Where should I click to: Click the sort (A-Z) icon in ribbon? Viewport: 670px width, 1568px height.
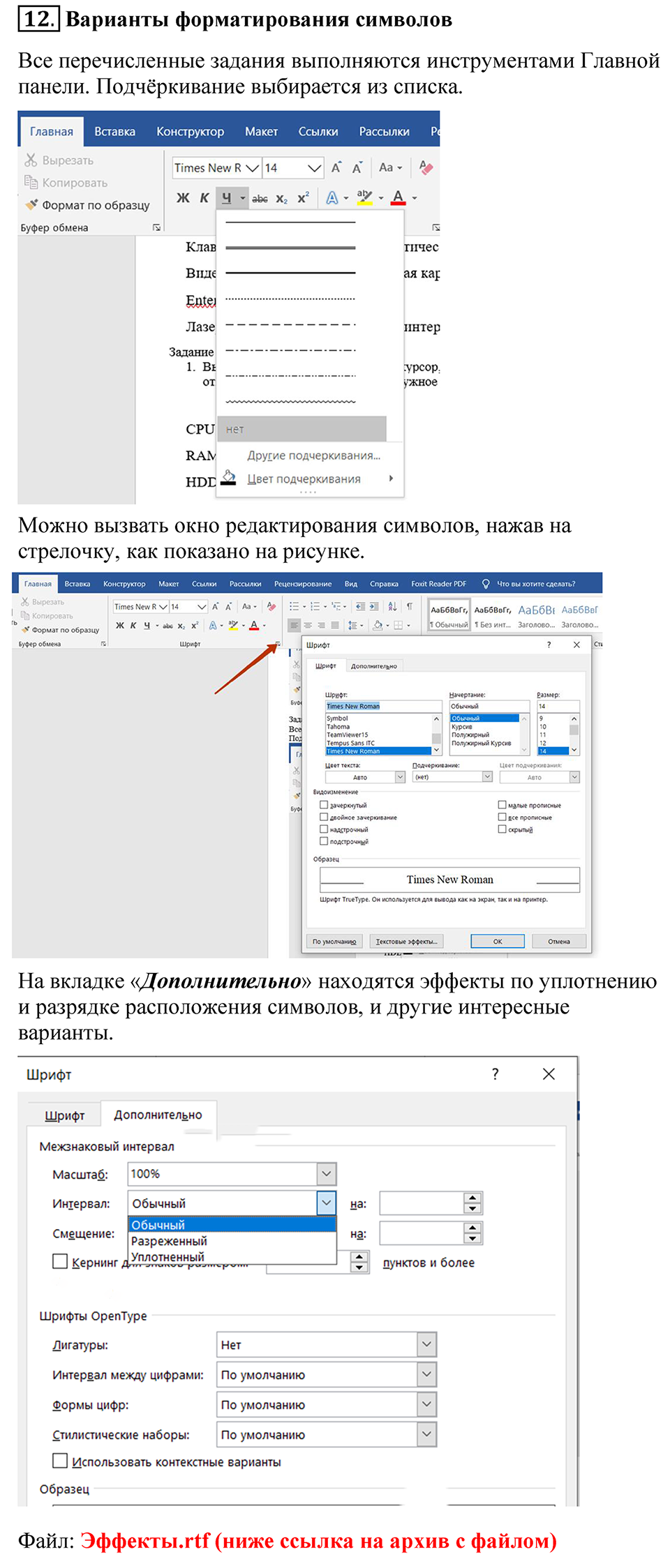click(392, 606)
